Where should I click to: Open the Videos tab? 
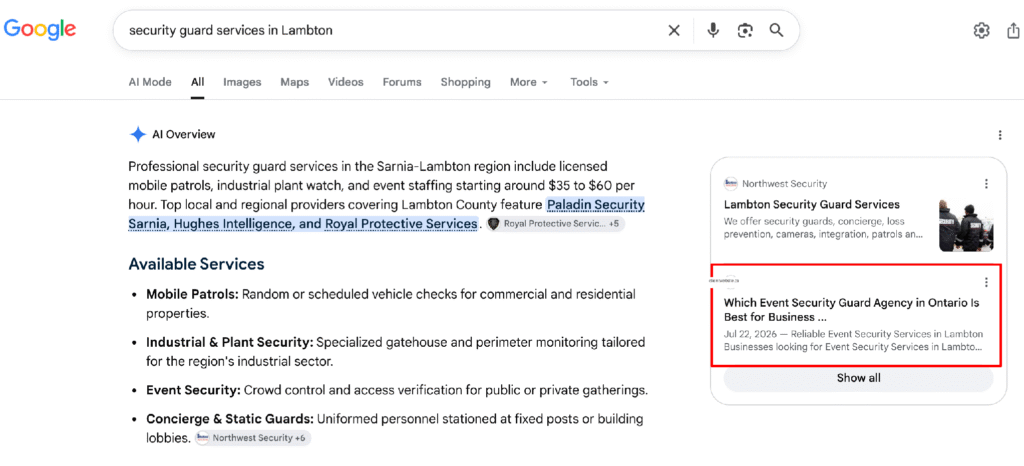coord(345,82)
